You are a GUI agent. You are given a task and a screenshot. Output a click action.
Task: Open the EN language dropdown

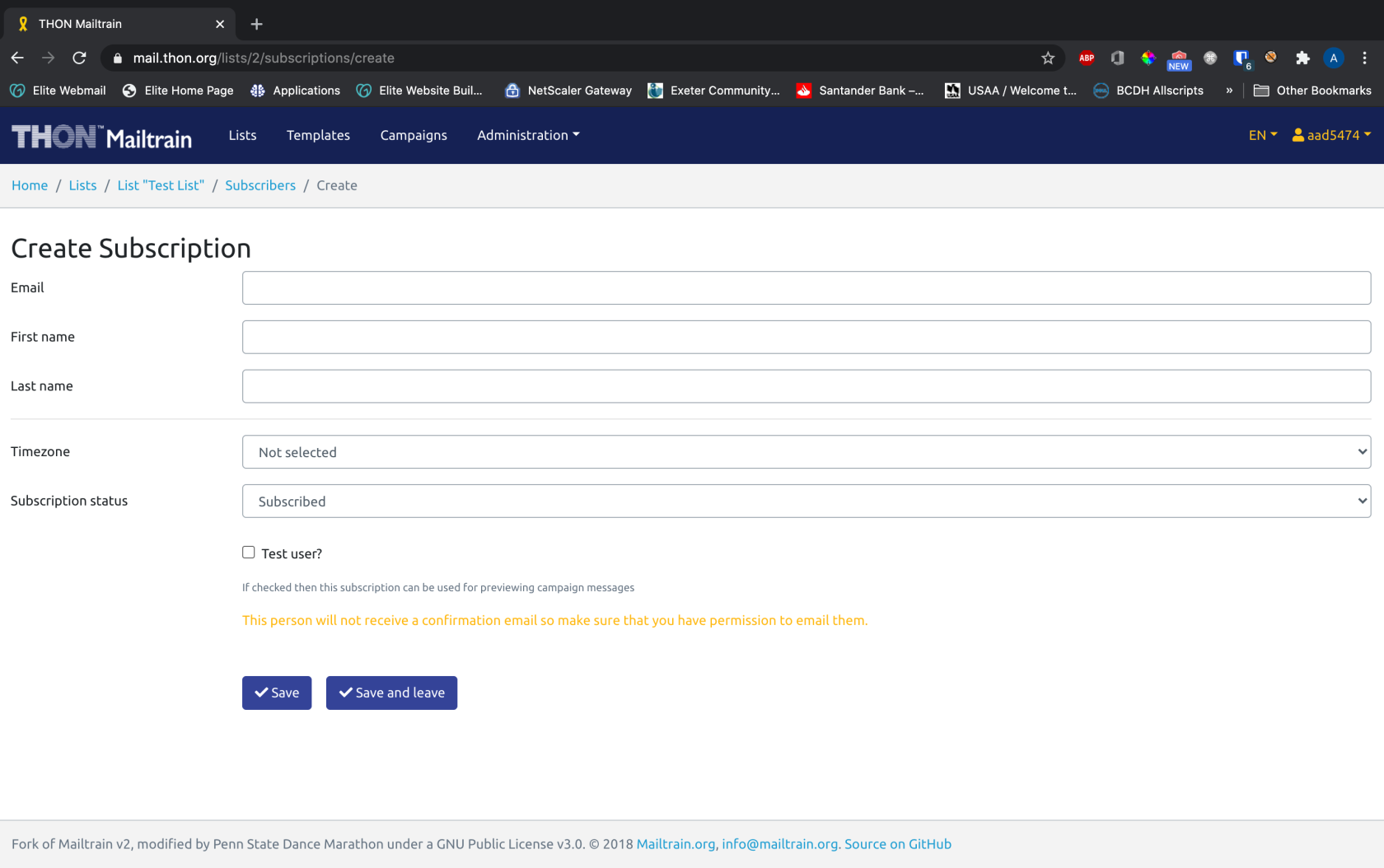[x=1263, y=135]
